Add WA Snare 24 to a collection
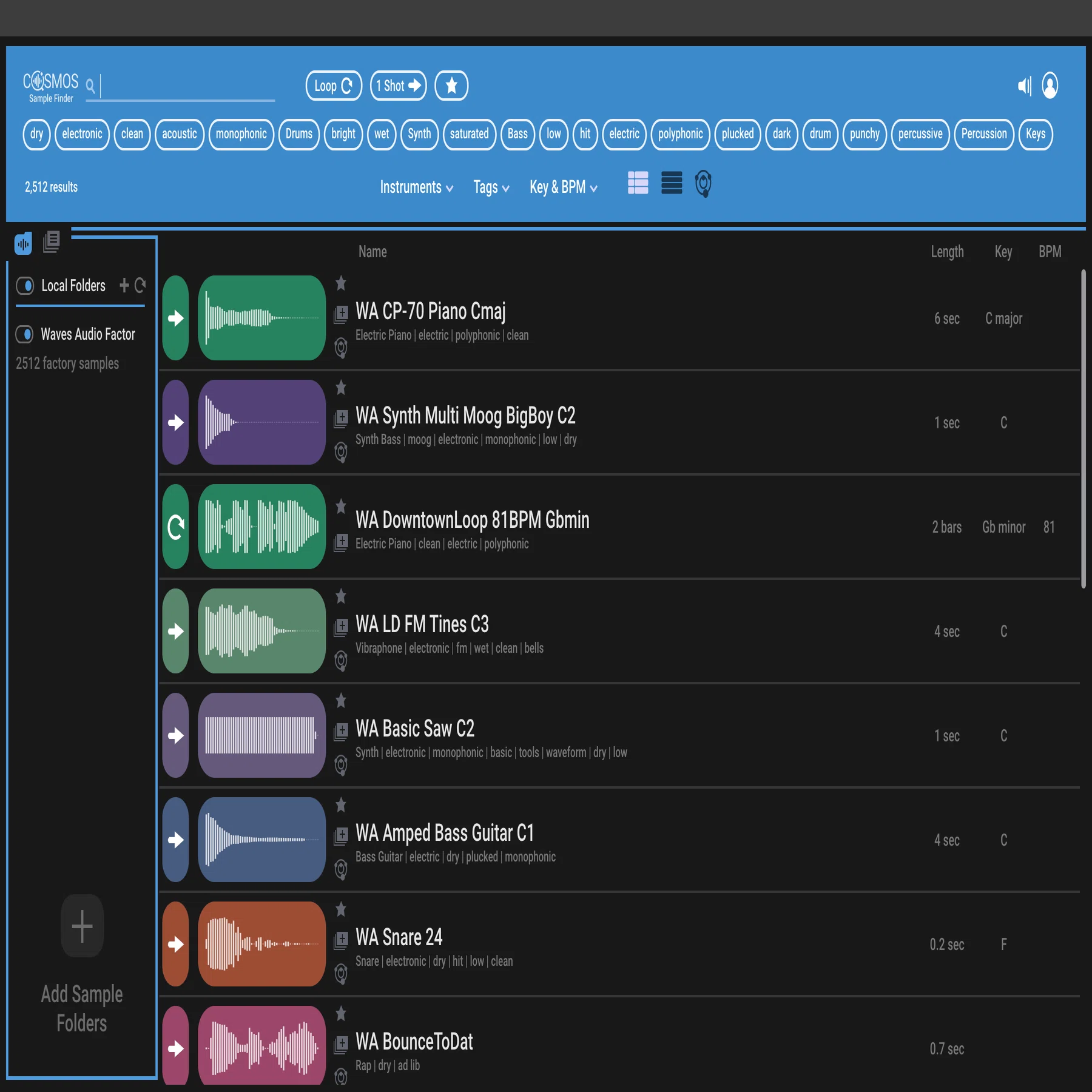Image resolution: width=1092 pixels, height=1092 pixels. [x=341, y=940]
